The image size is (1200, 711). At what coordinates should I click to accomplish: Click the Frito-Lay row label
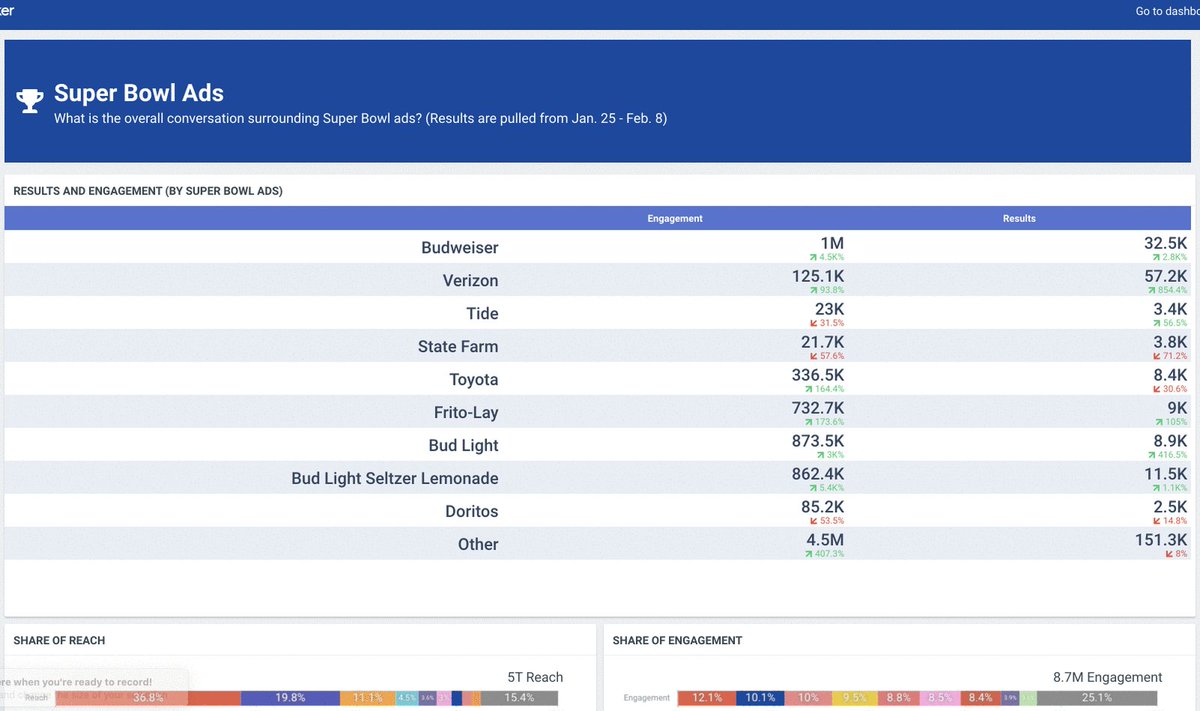(466, 412)
